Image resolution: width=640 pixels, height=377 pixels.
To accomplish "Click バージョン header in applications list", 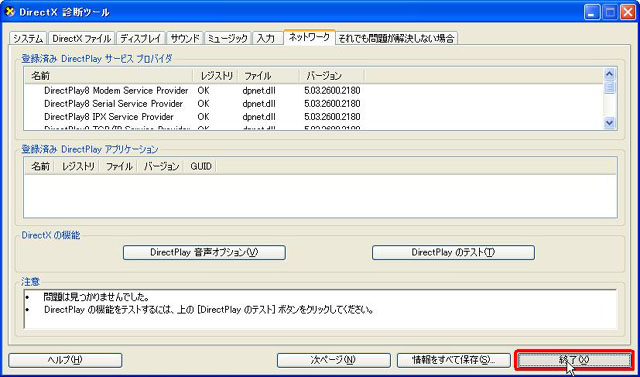I will [x=161, y=166].
